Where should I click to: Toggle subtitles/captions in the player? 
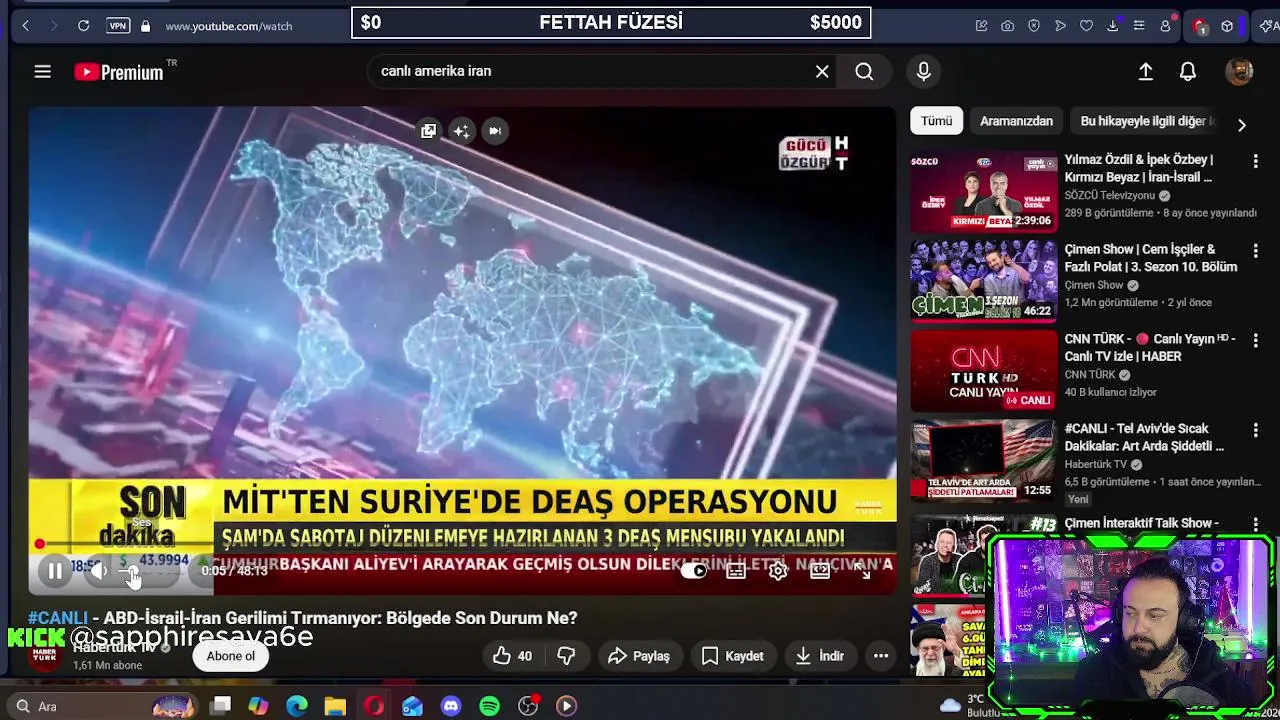736,571
